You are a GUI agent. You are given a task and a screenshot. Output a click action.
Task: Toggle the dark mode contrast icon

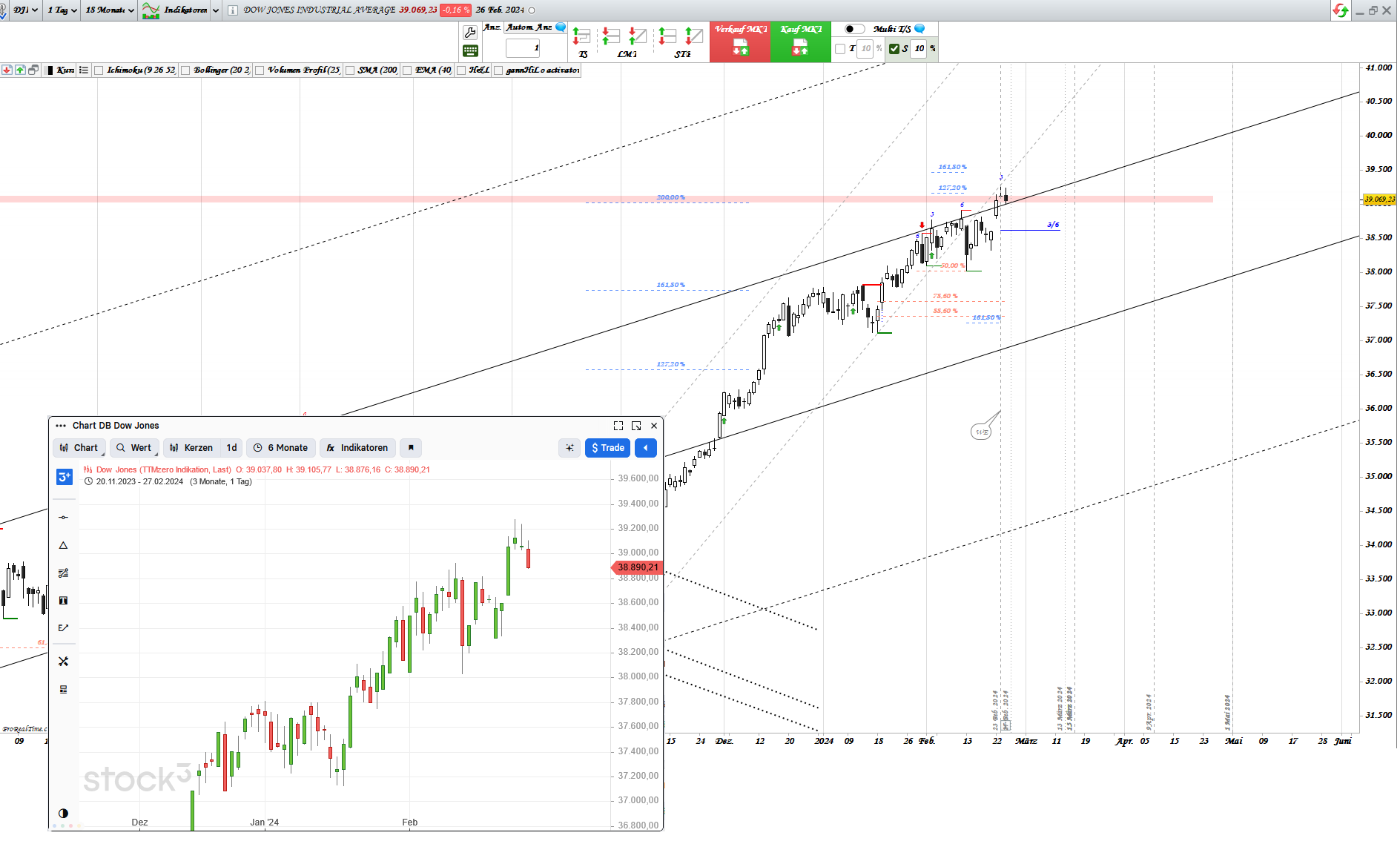click(x=63, y=814)
